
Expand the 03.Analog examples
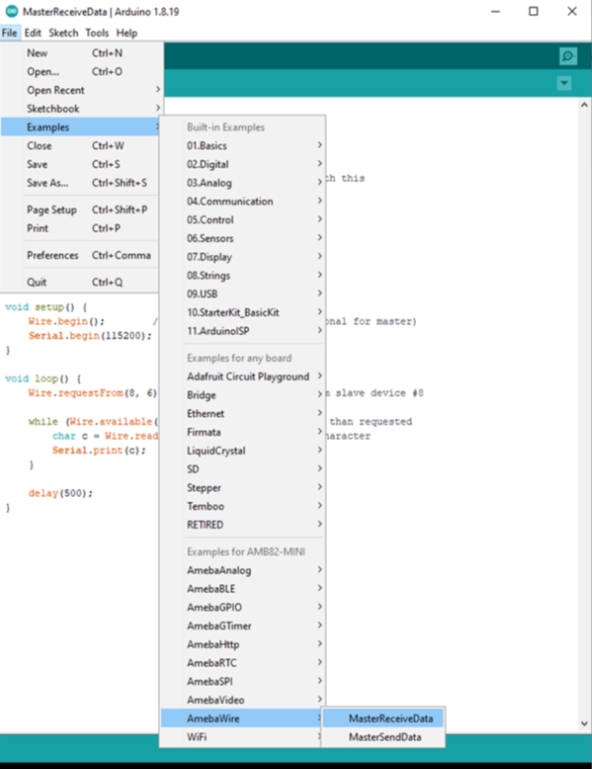(x=243, y=183)
